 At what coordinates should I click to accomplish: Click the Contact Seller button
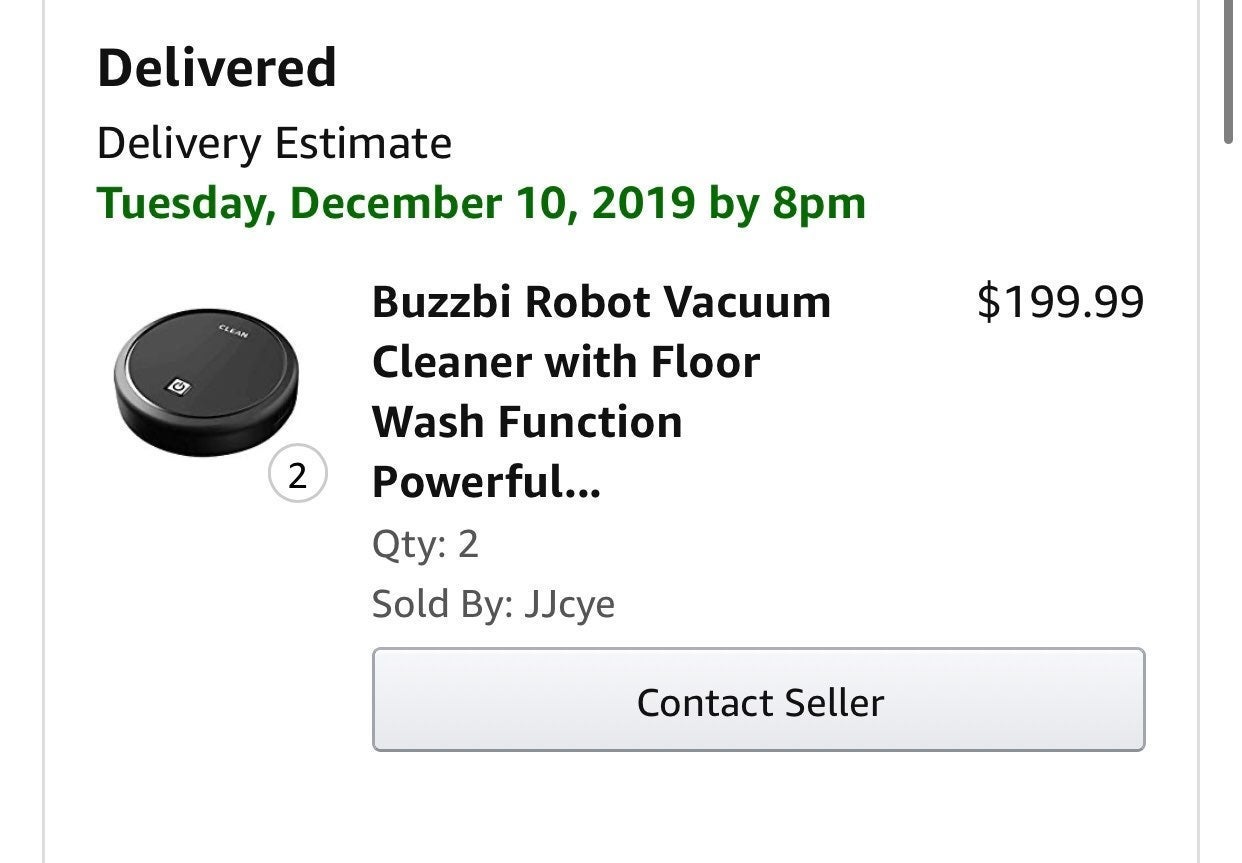[x=758, y=700]
